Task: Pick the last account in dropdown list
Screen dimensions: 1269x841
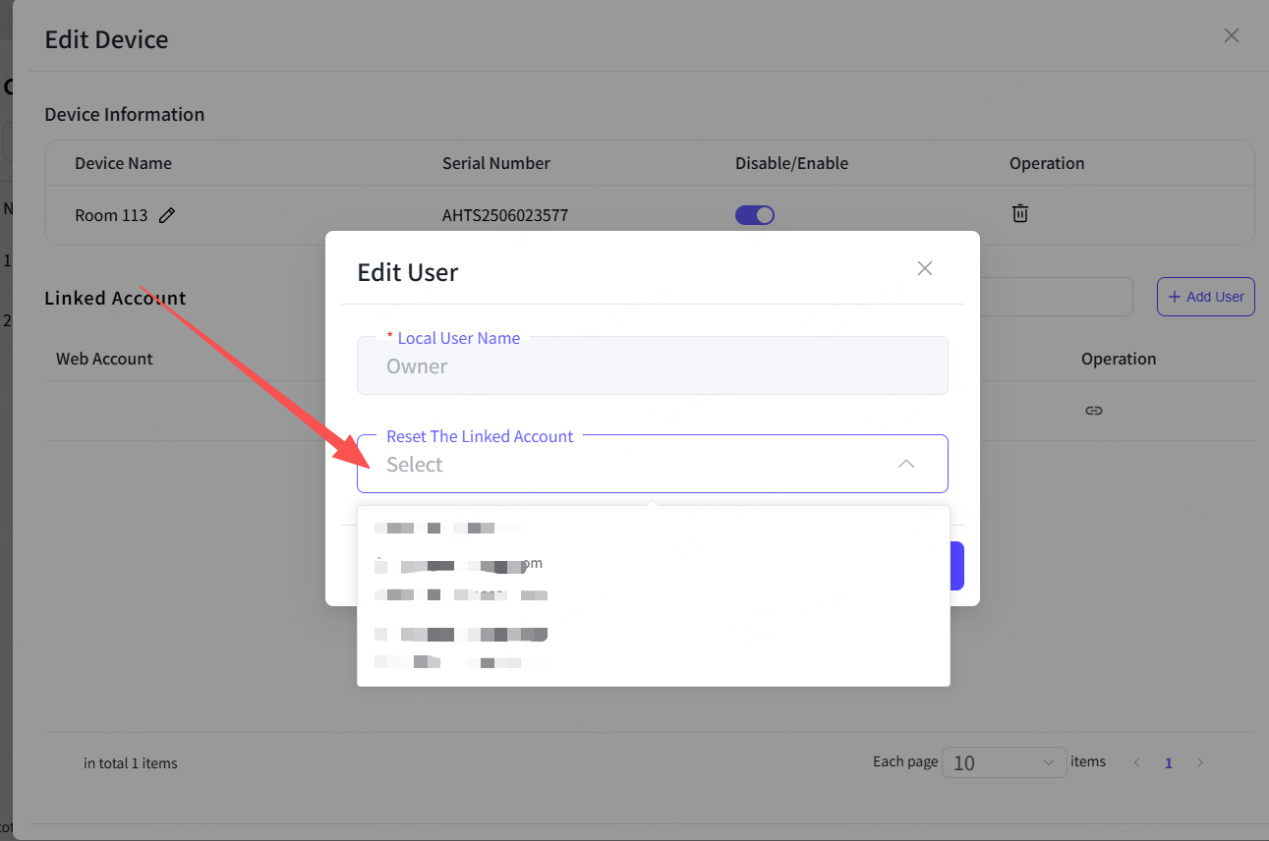Action: click(458, 661)
